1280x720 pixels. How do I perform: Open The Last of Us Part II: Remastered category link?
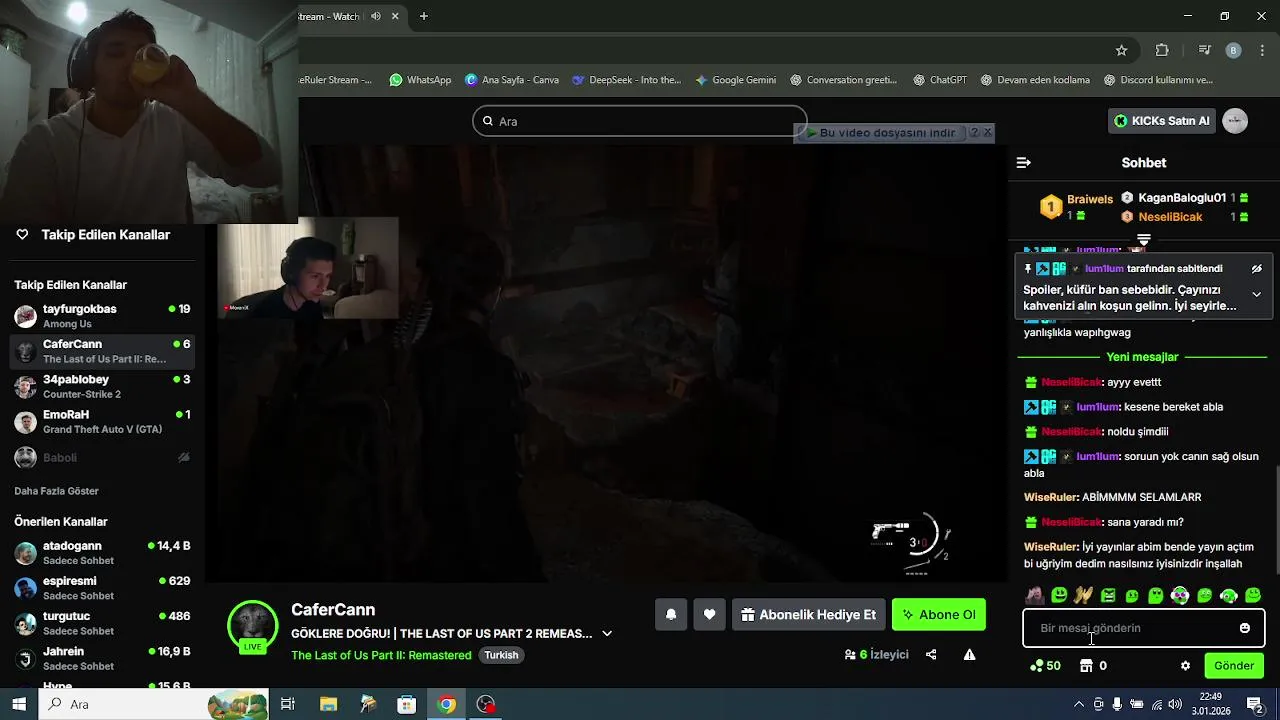[381, 655]
